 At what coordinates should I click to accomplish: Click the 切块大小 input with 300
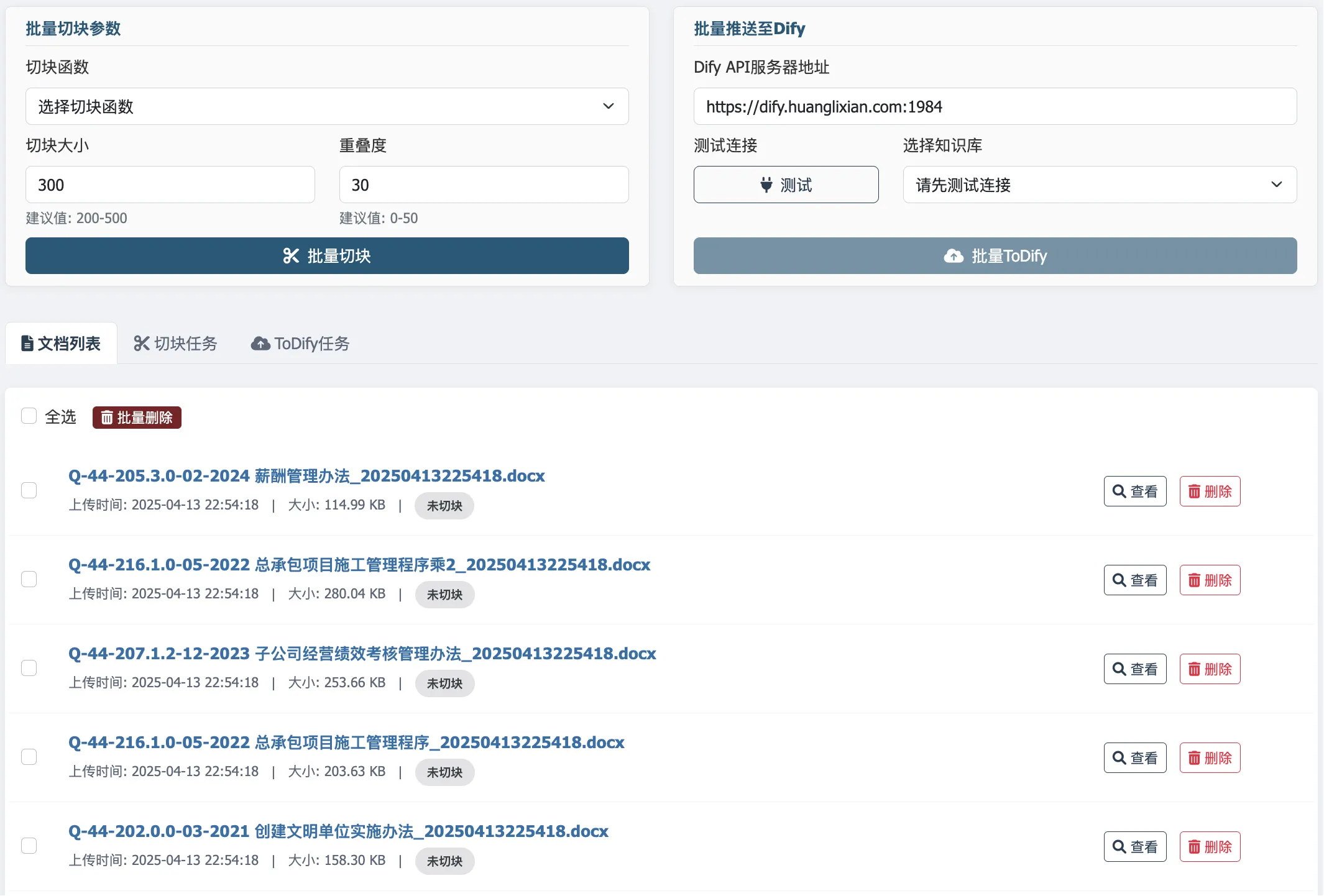(x=170, y=185)
